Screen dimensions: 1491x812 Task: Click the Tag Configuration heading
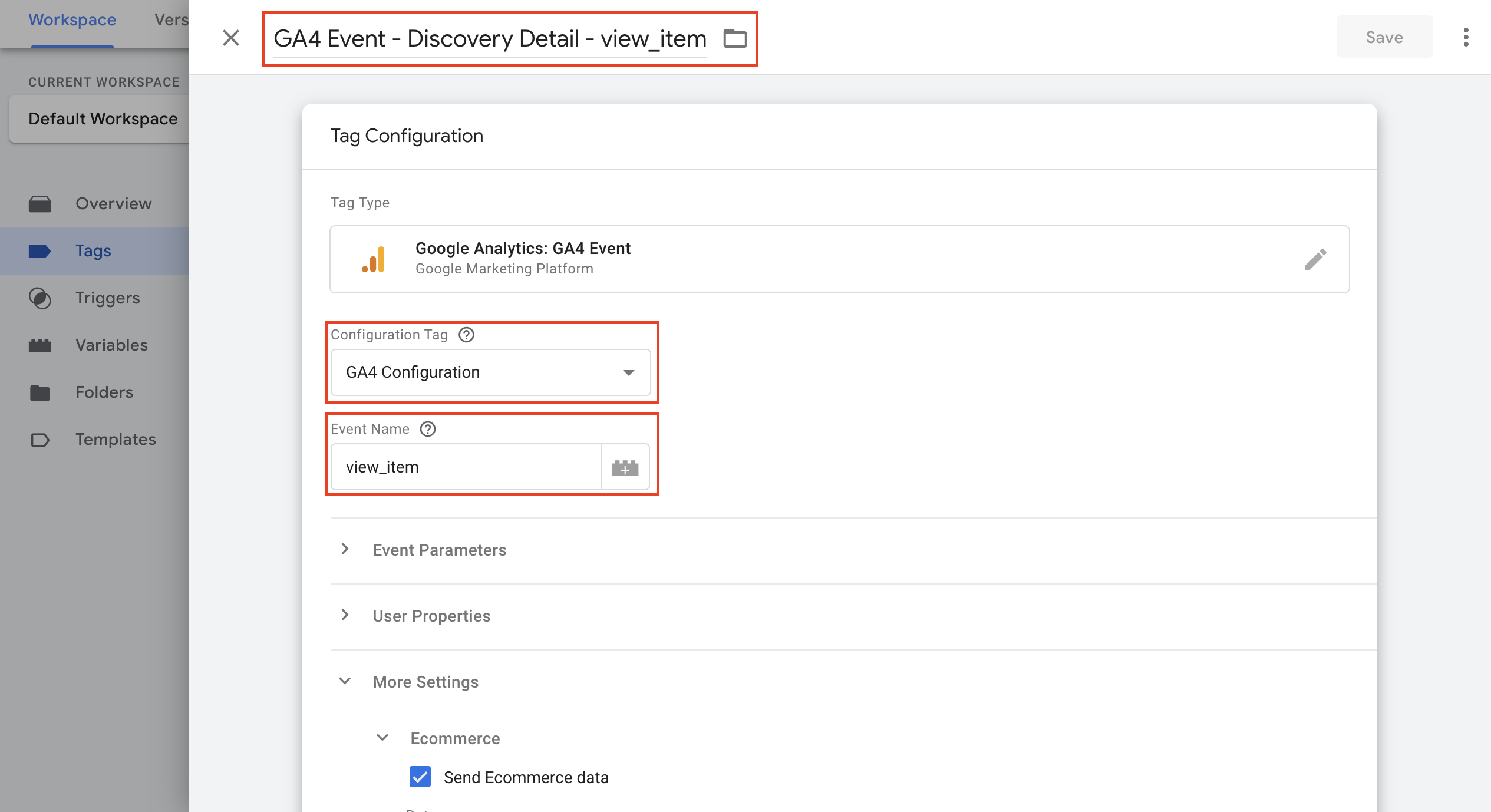click(407, 136)
